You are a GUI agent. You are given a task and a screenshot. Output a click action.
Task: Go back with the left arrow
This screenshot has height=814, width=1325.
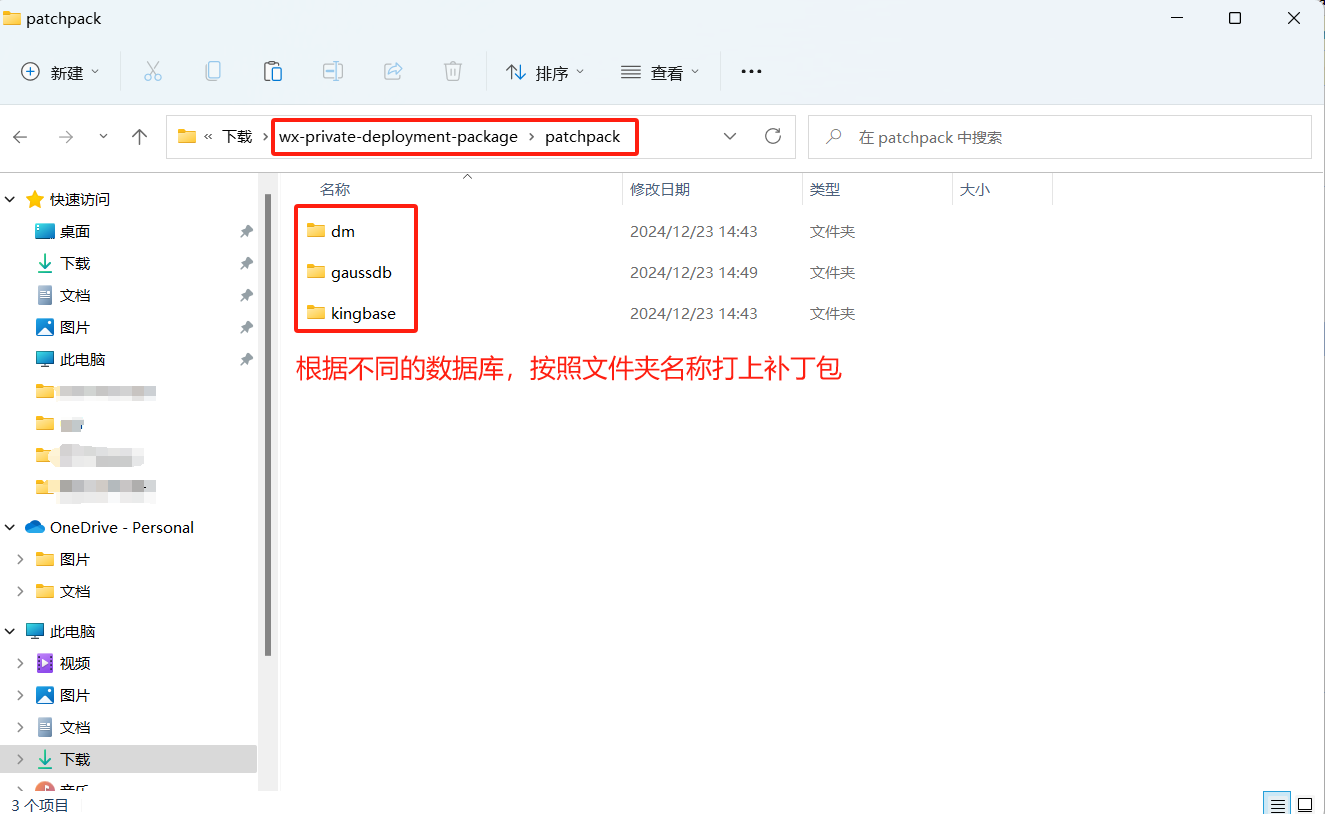20,137
